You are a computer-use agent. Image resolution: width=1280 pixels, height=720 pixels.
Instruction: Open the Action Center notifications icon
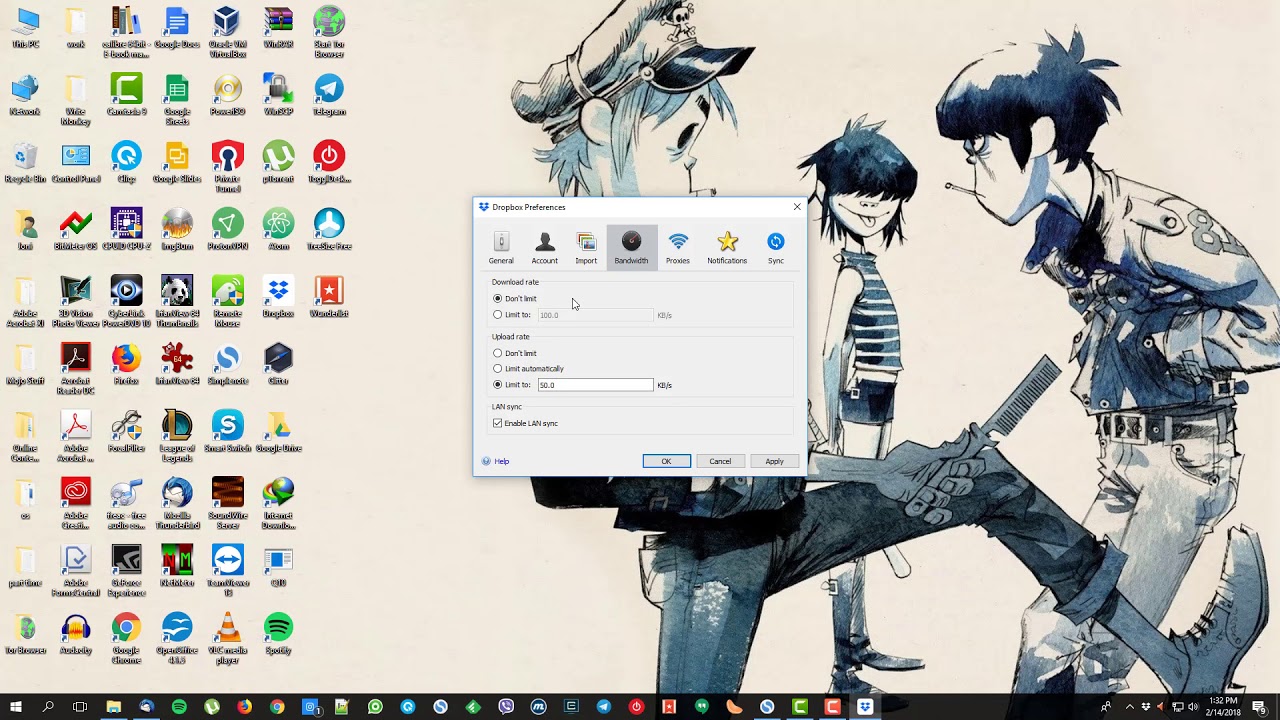pyautogui.click(x=1259, y=707)
